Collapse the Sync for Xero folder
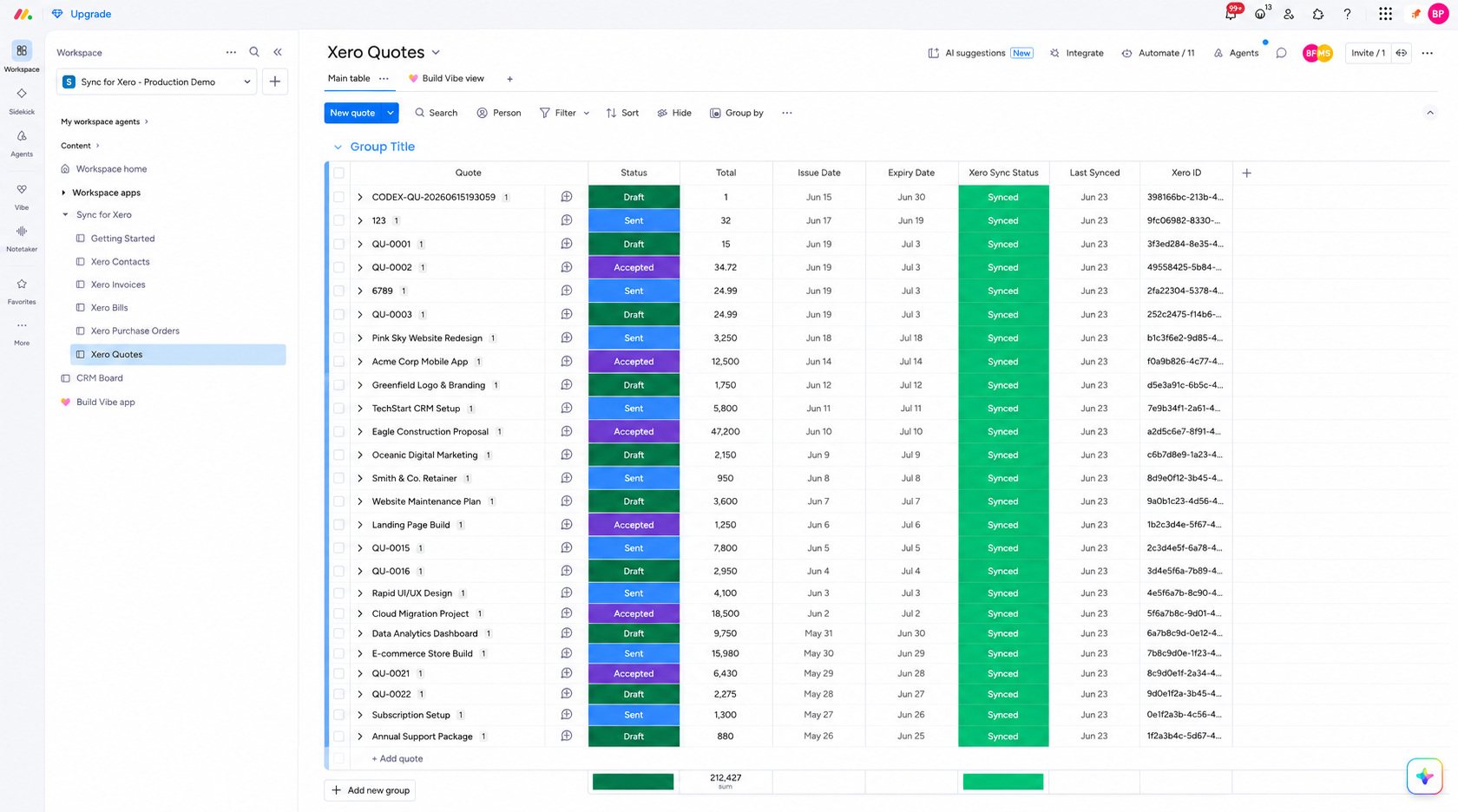1458x812 pixels. point(65,215)
